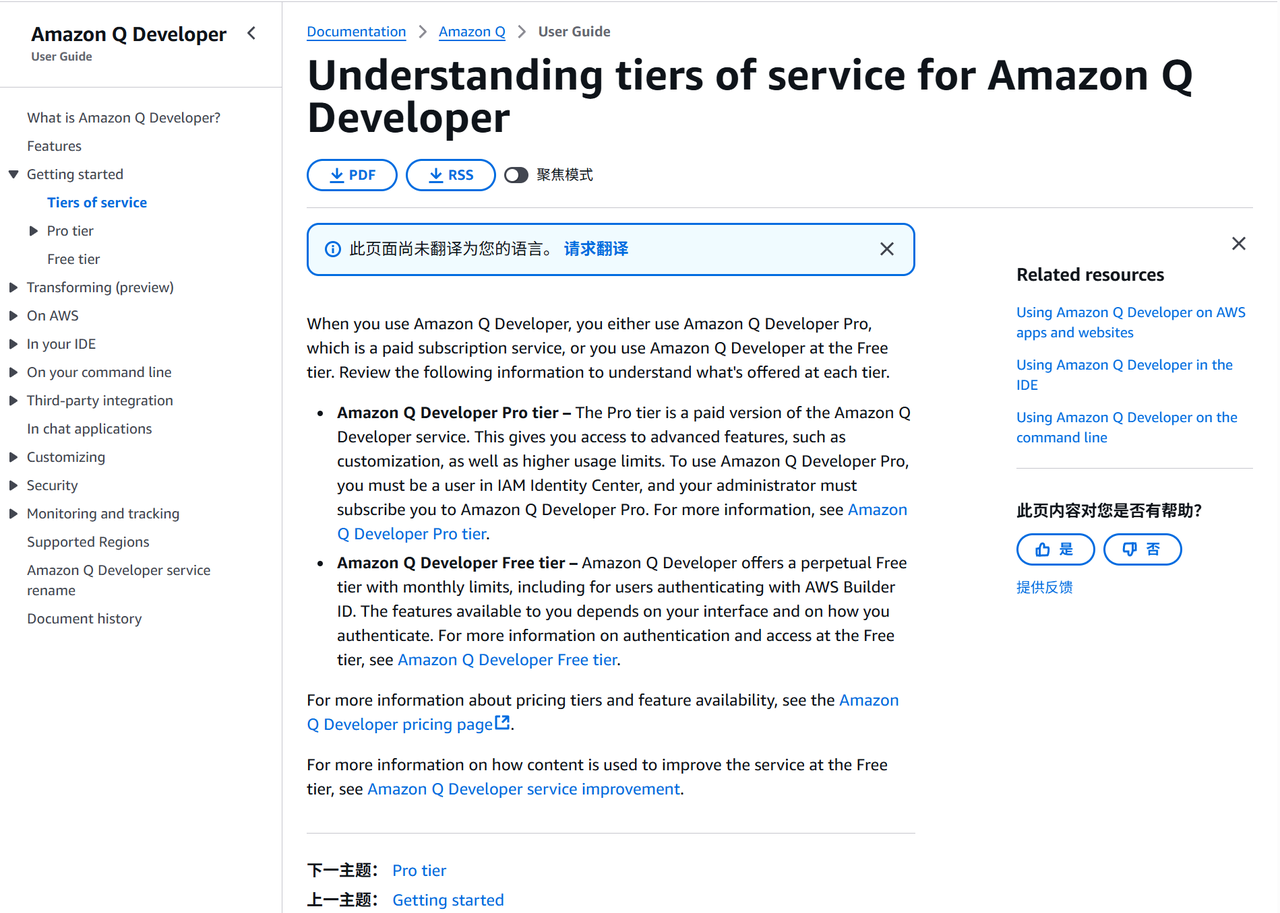This screenshot has height=913, width=1280.
Task: Collapse the Getting started section
Action: pos(14,174)
